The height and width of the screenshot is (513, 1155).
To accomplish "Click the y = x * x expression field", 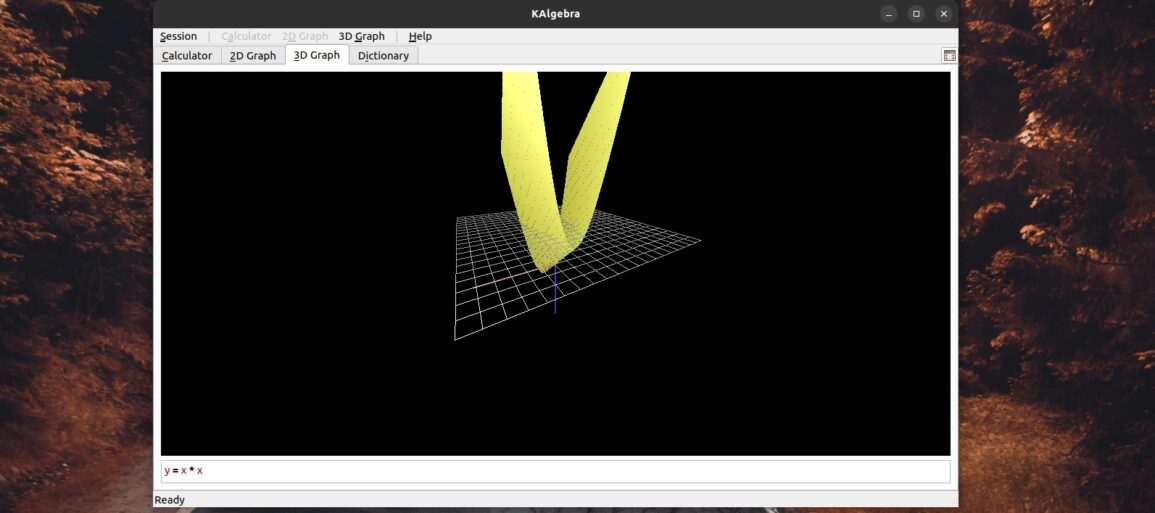I will [x=555, y=471].
